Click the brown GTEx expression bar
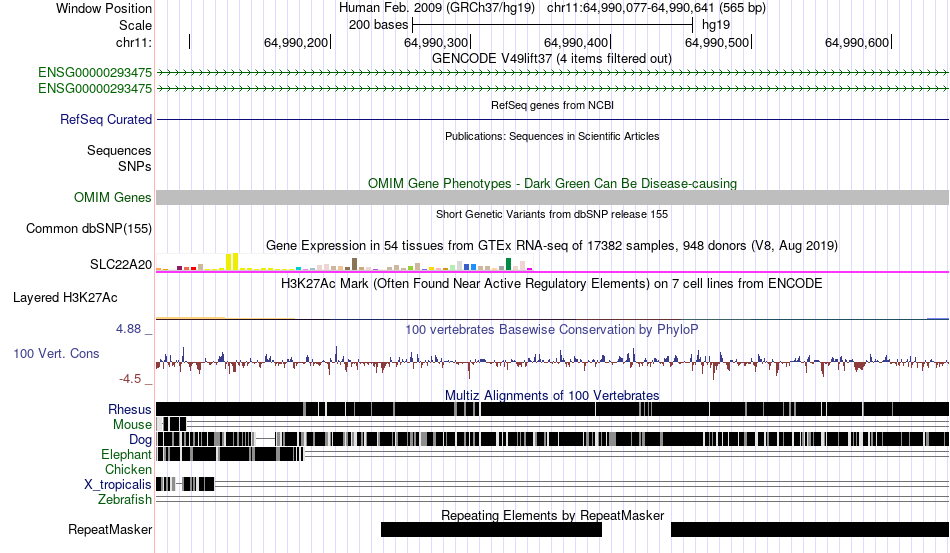The height and width of the screenshot is (553, 950). 354,264
